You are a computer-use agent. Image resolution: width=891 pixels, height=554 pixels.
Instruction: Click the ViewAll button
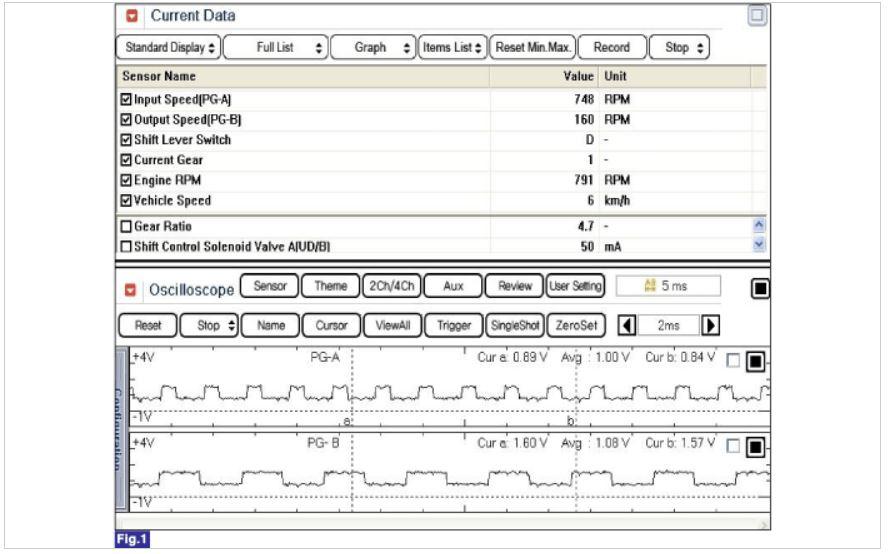(x=393, y=326)
